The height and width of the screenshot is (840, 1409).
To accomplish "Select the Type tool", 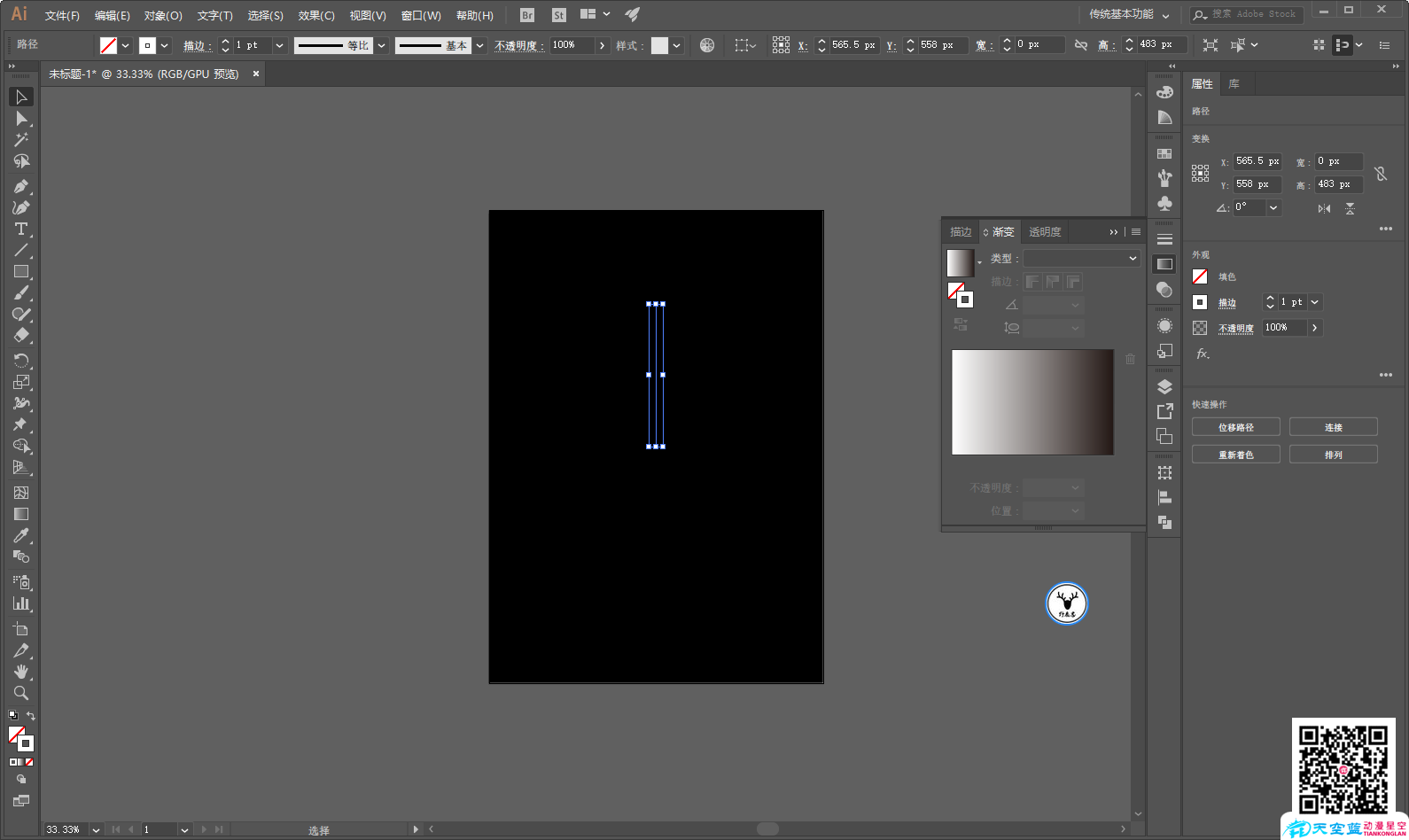I will coord(21,229).
